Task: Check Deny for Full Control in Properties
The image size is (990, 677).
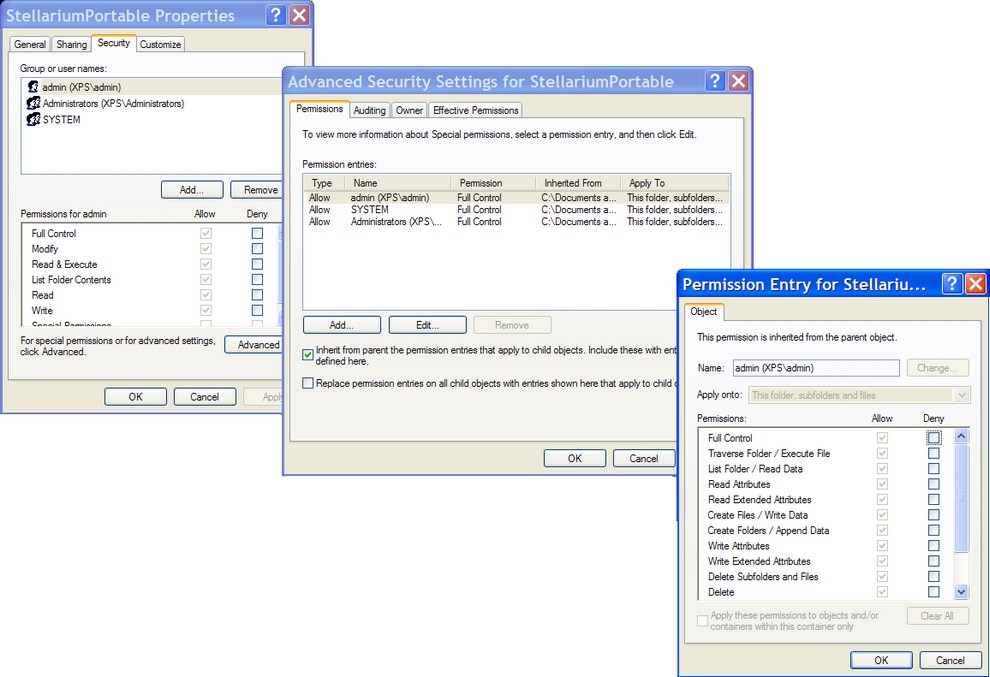Action: pos(257,233)
